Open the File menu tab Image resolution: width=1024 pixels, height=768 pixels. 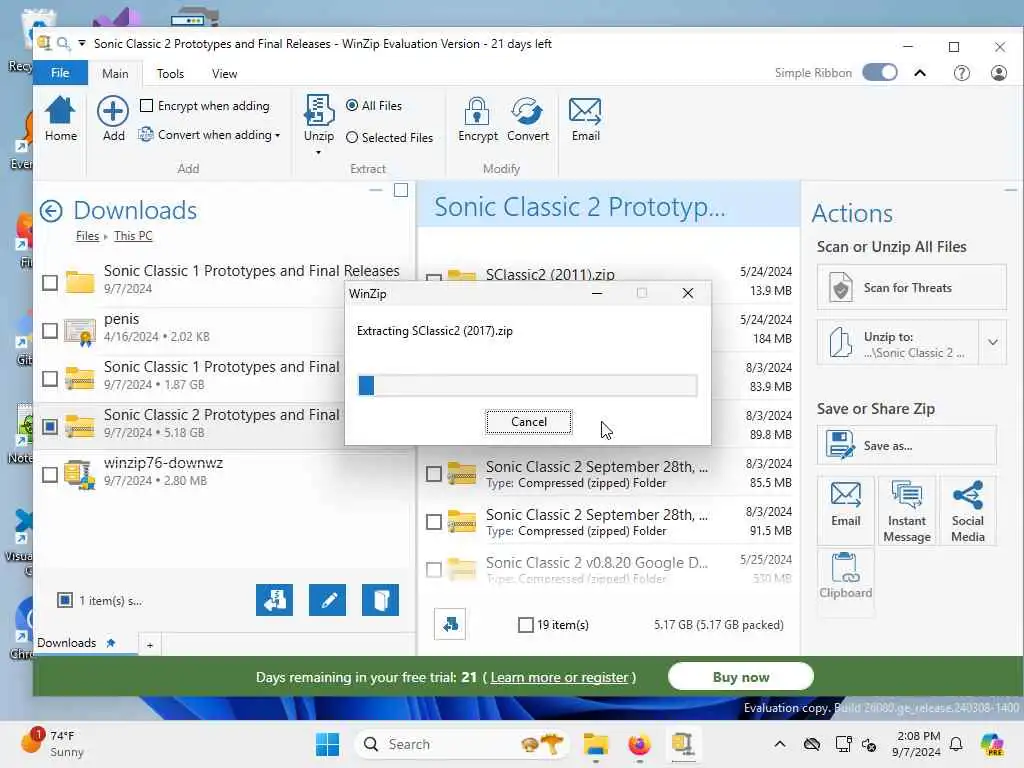pyautogui.click(x=60, y=73)
